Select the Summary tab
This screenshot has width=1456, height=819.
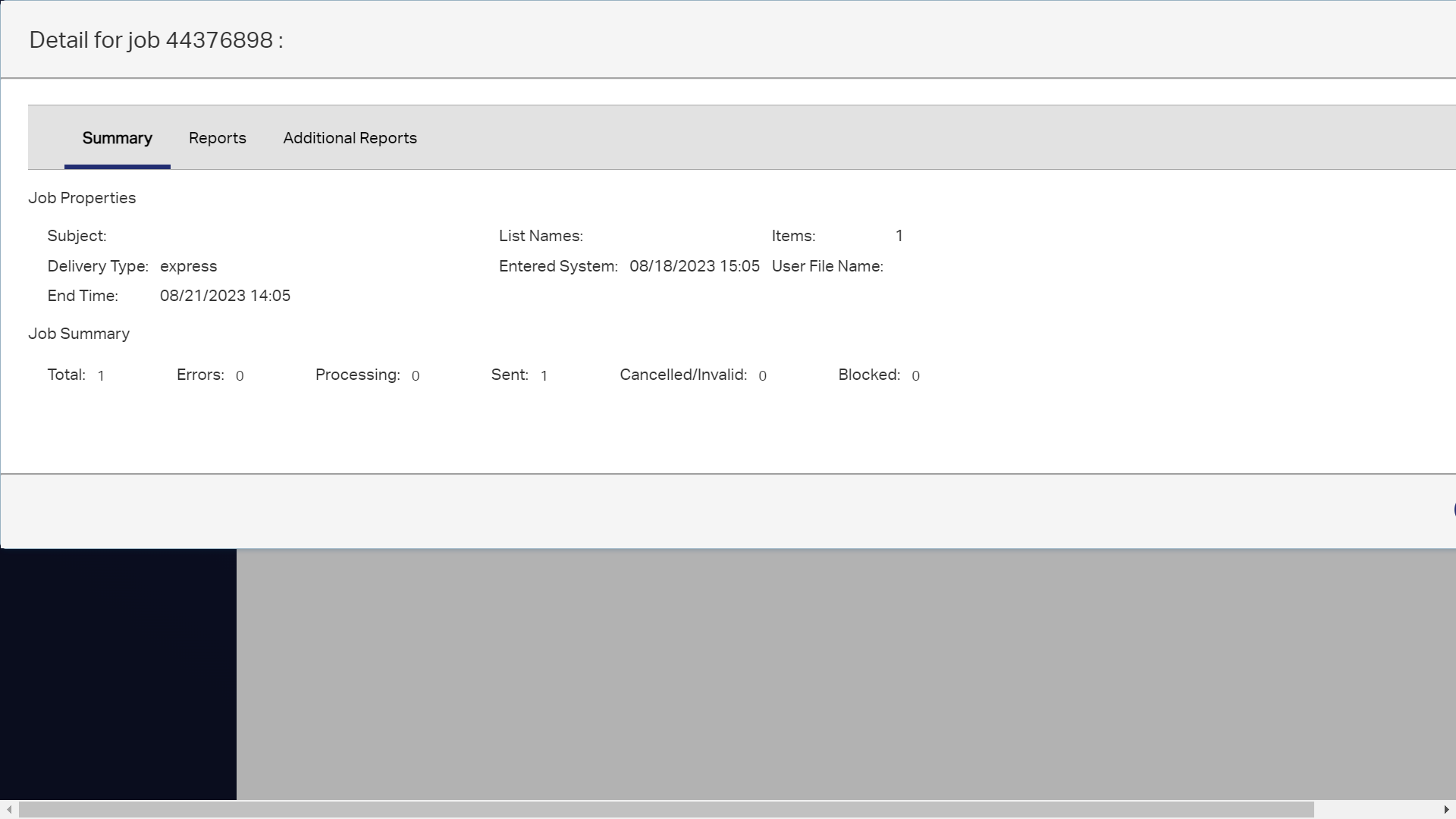(x=117, y=138)
